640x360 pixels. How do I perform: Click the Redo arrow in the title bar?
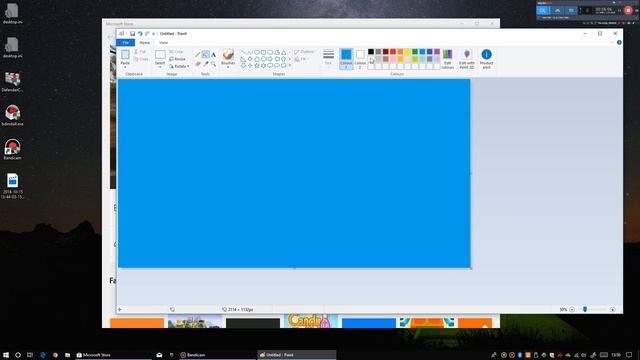pyautogui.click(x=147, y=33)
